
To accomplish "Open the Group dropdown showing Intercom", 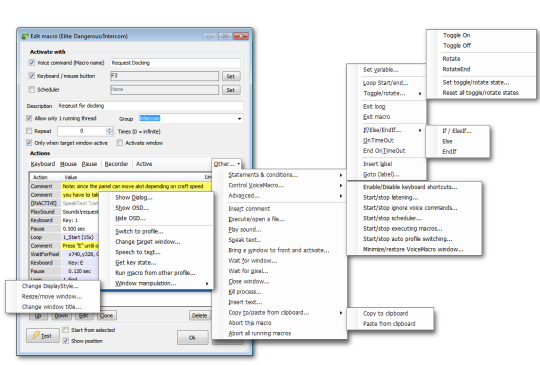I will (191, 118).
